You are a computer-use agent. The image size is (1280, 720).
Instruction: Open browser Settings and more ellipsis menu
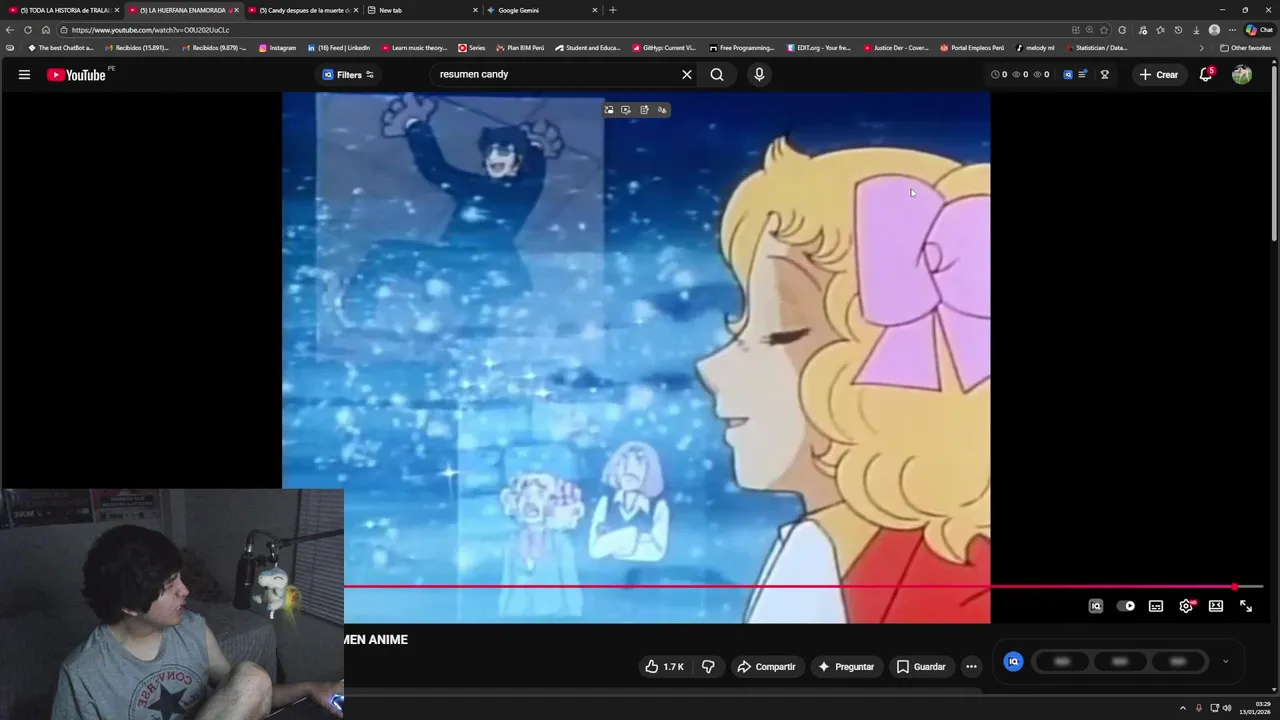click(x=1232, y=30)
